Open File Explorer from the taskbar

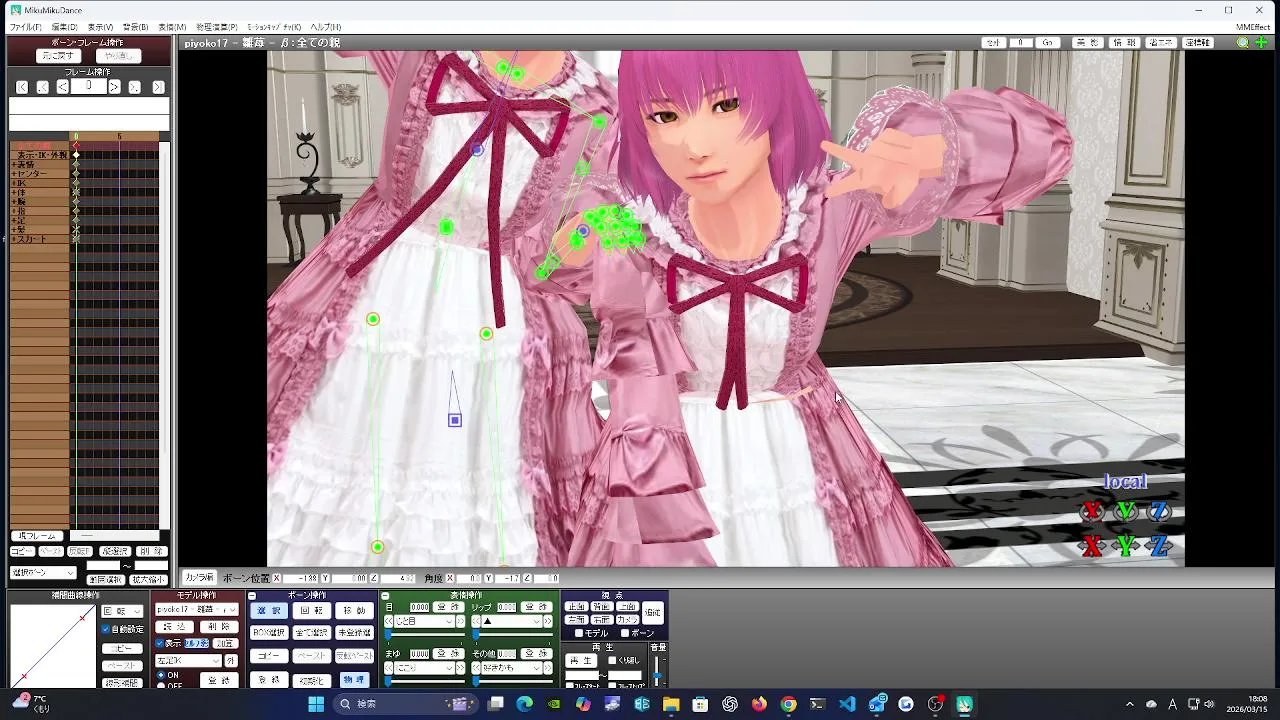click(x=671, y=704)
